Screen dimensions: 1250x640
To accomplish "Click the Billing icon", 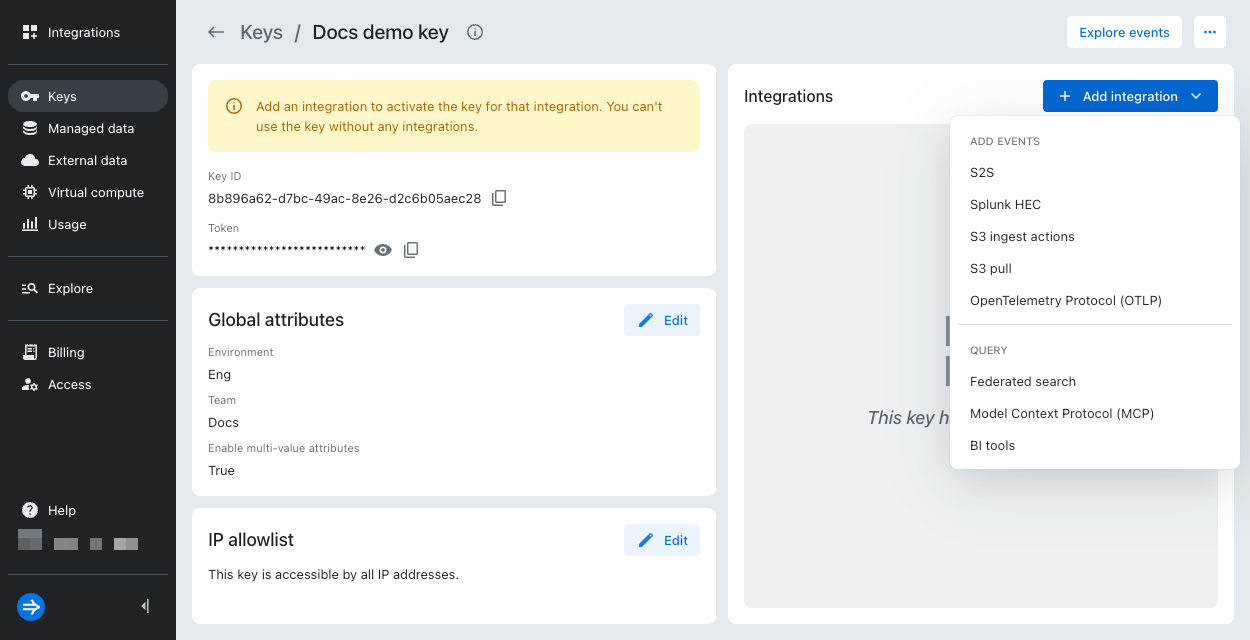I will pyautogui.click(x=30, y=352).
